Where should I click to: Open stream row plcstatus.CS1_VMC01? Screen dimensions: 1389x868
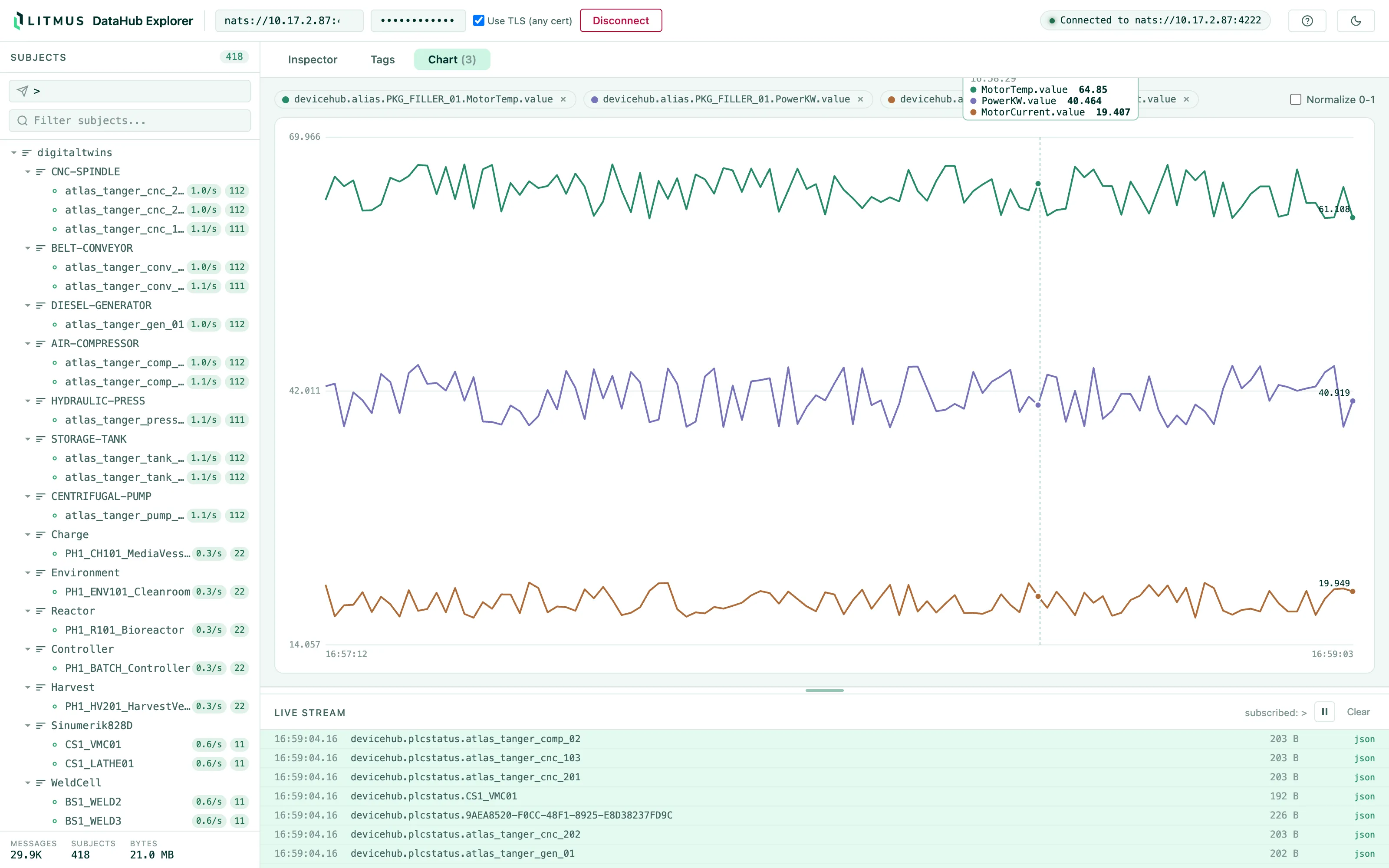pos(824,796)
